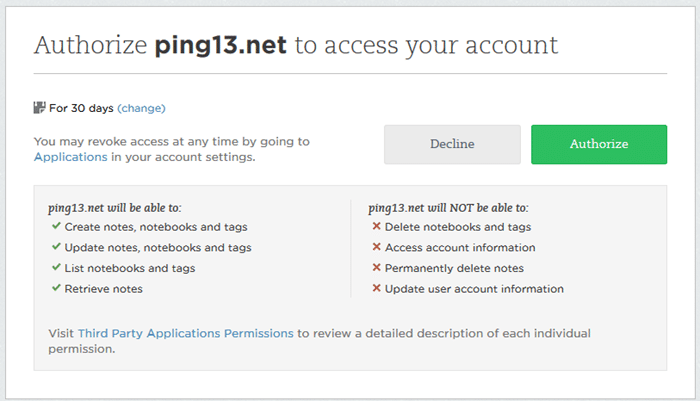This screenshot has height=401, width=700.
Task: Select the "Retrieve notes" permission text
Action: (x=104, y=289)
